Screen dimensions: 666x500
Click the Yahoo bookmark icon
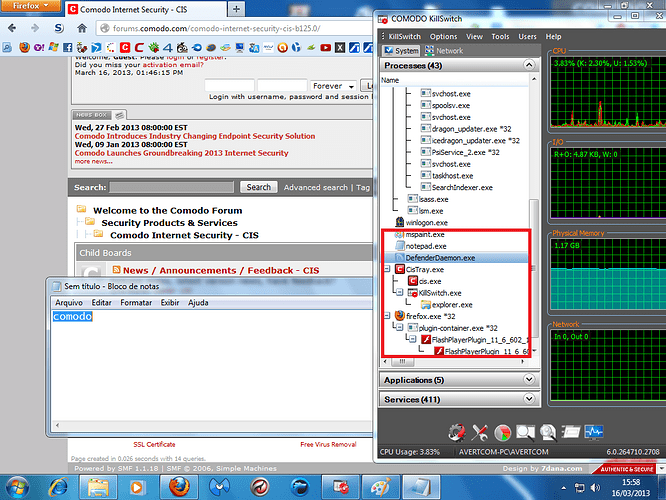pos(39,48)
